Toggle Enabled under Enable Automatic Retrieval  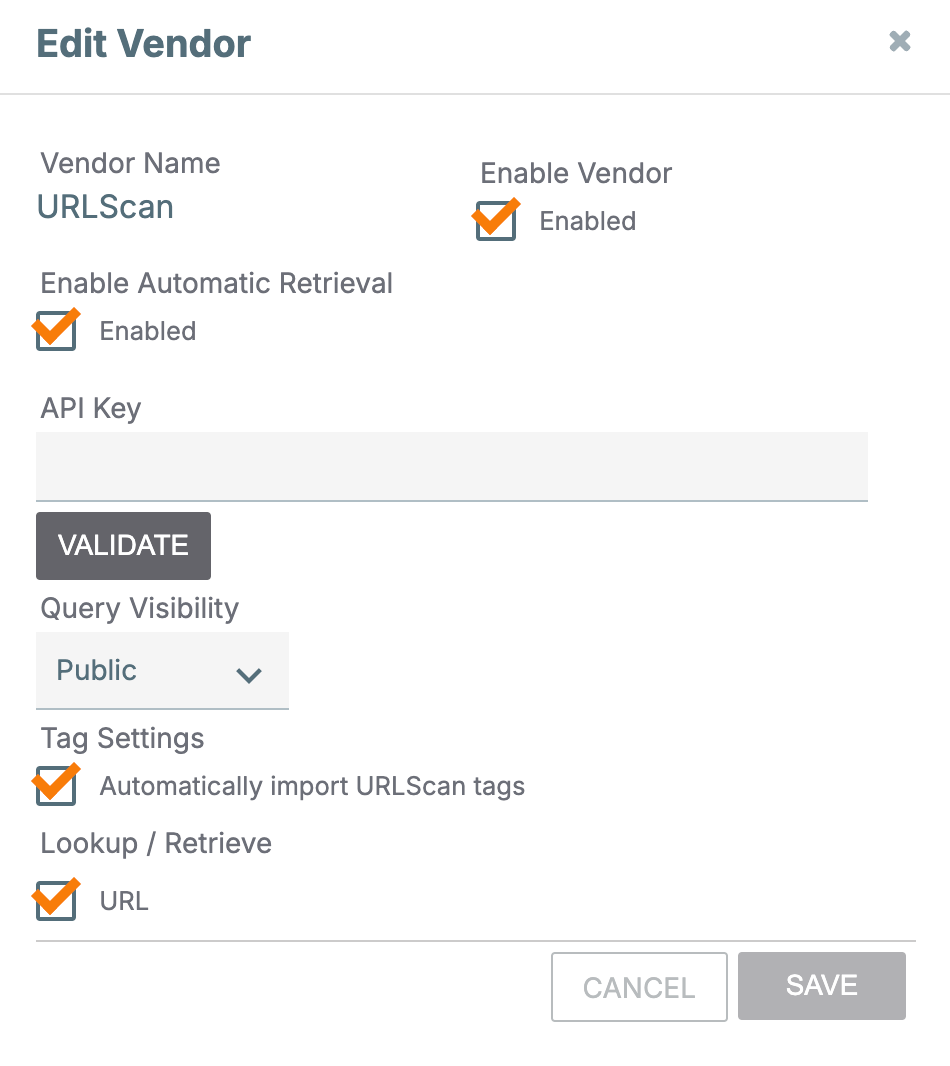click(x=56, y=328)
